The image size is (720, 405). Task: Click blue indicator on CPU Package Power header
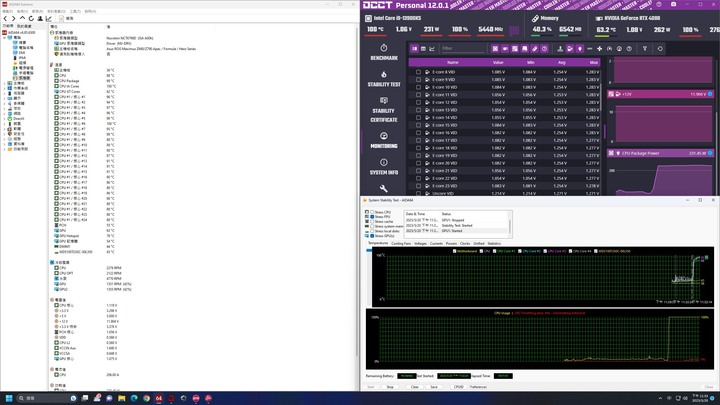[x=710, y=153]
